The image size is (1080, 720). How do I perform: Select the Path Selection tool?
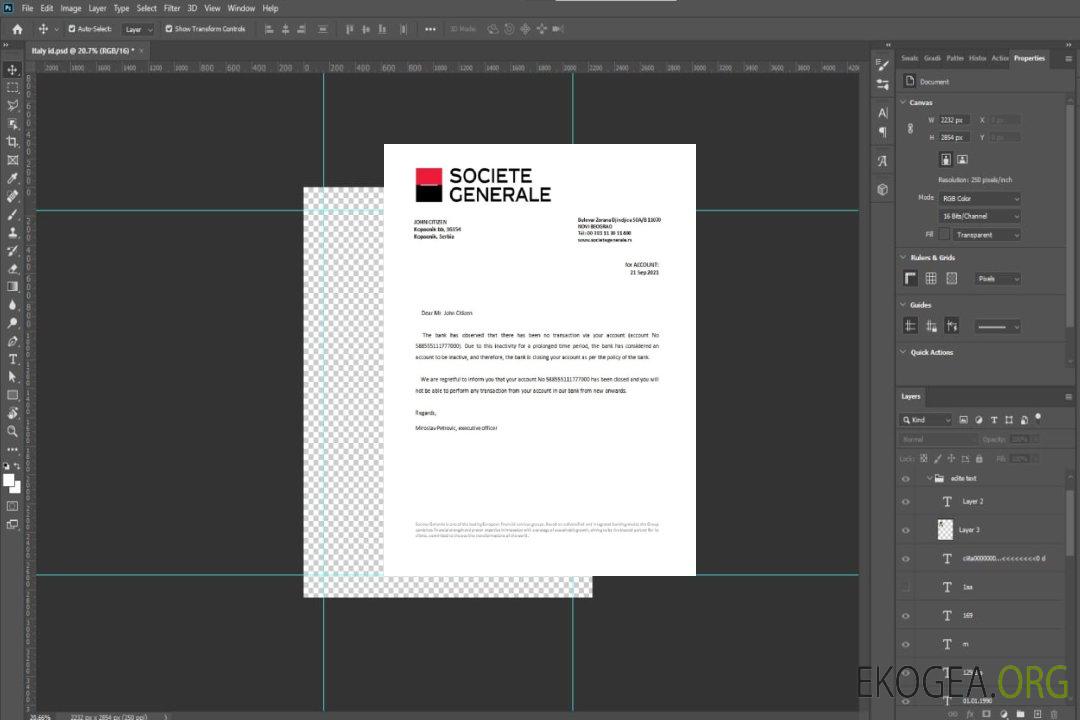(12, 377)
